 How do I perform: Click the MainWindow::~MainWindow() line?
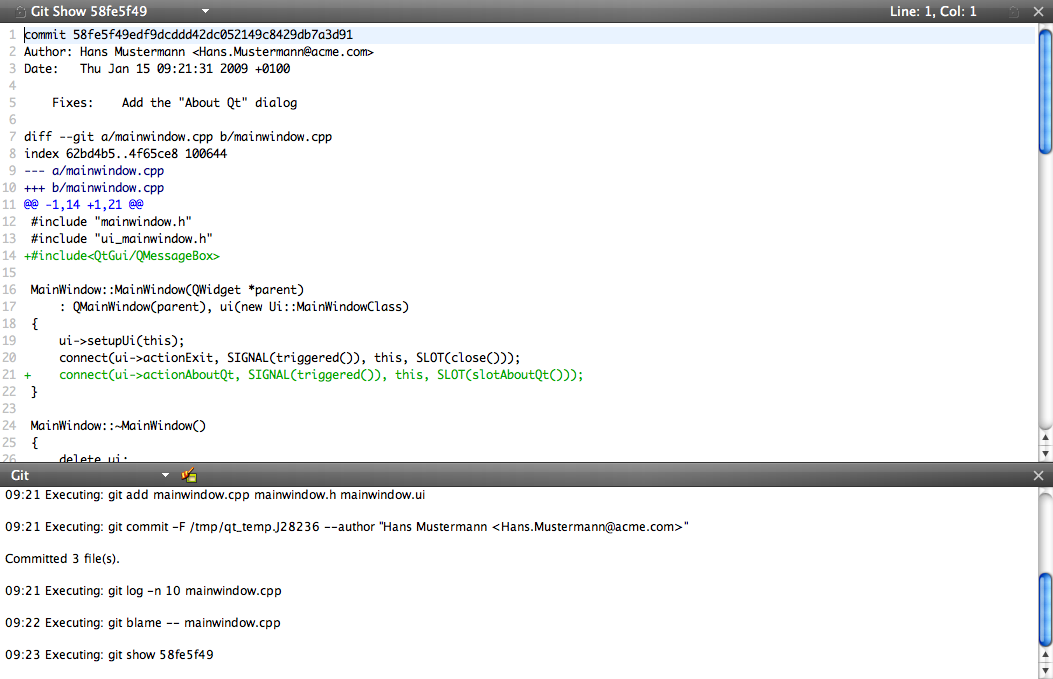tap(118, 426)
